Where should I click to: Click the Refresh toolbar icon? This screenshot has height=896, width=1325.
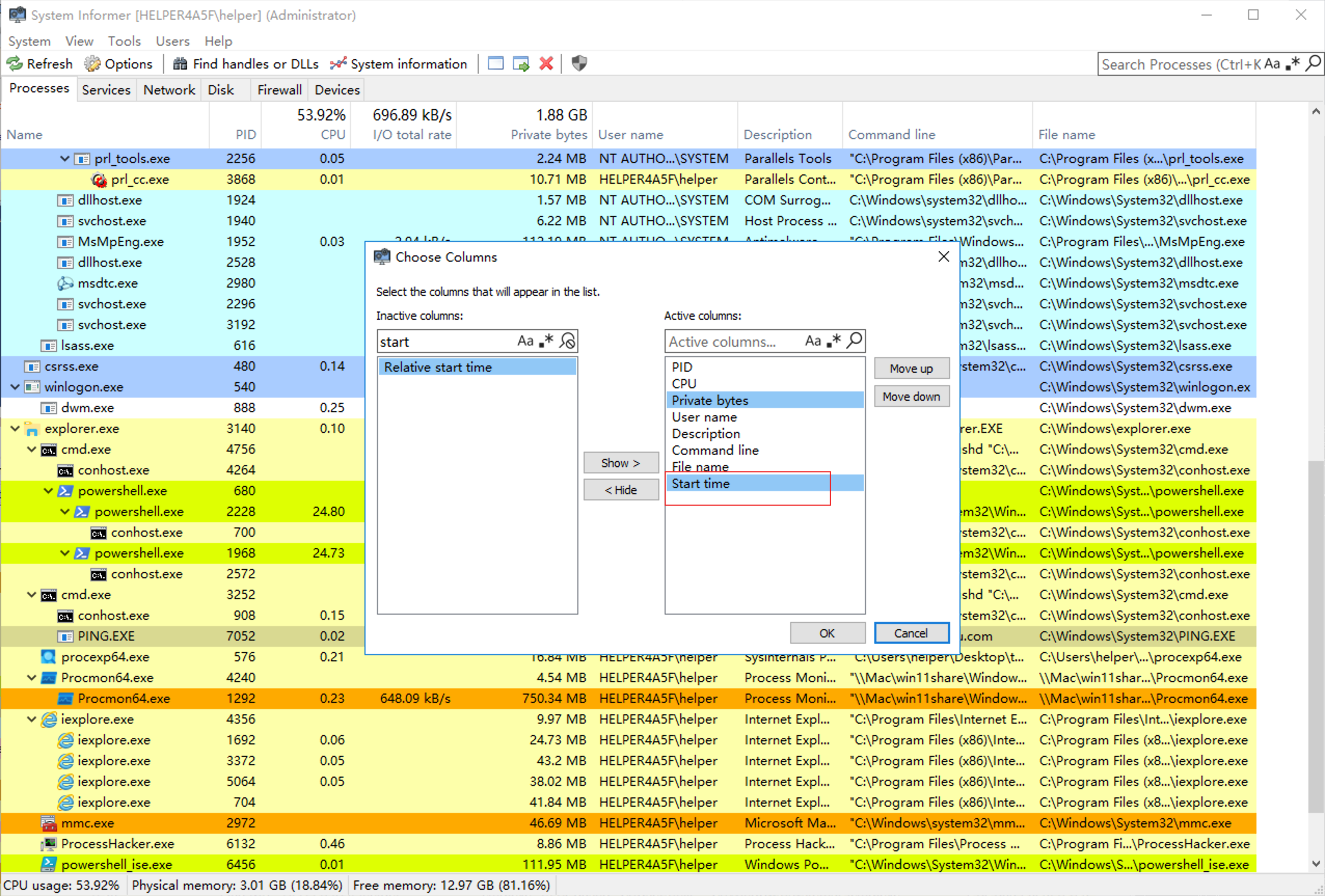click(x=15, y=64)
